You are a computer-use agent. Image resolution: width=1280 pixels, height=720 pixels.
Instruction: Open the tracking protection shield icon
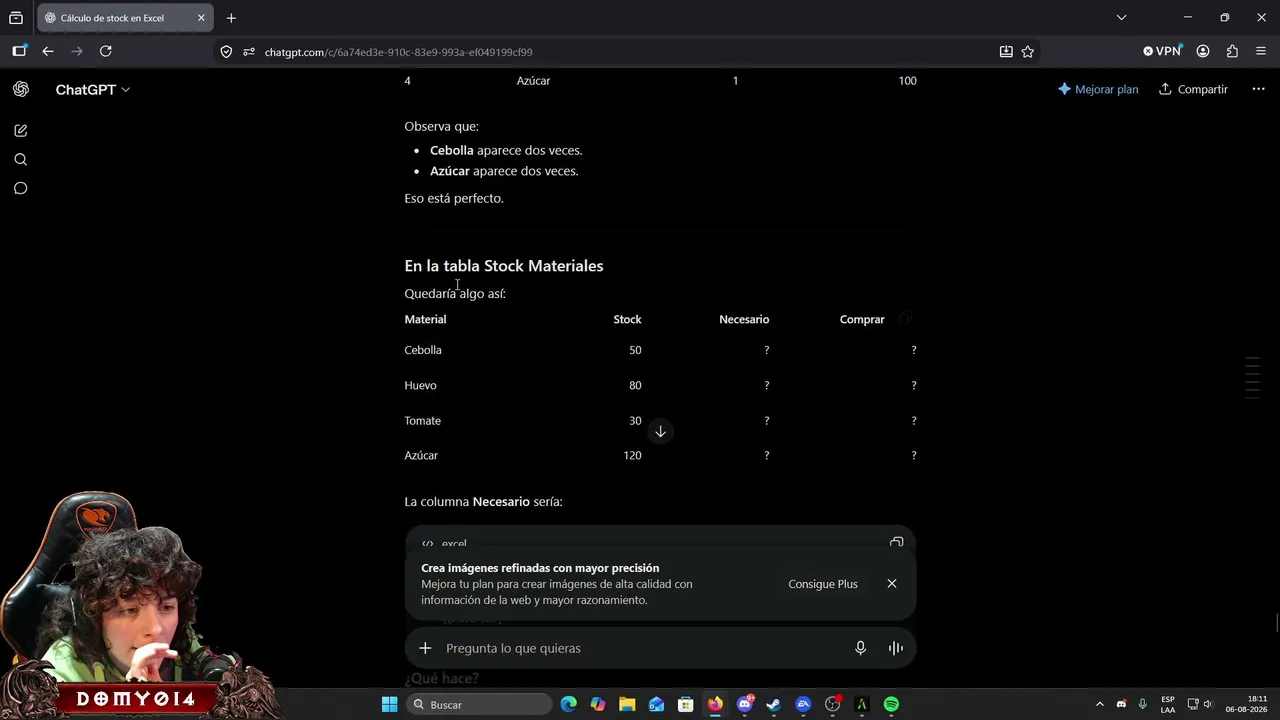(x=226, y=52)
